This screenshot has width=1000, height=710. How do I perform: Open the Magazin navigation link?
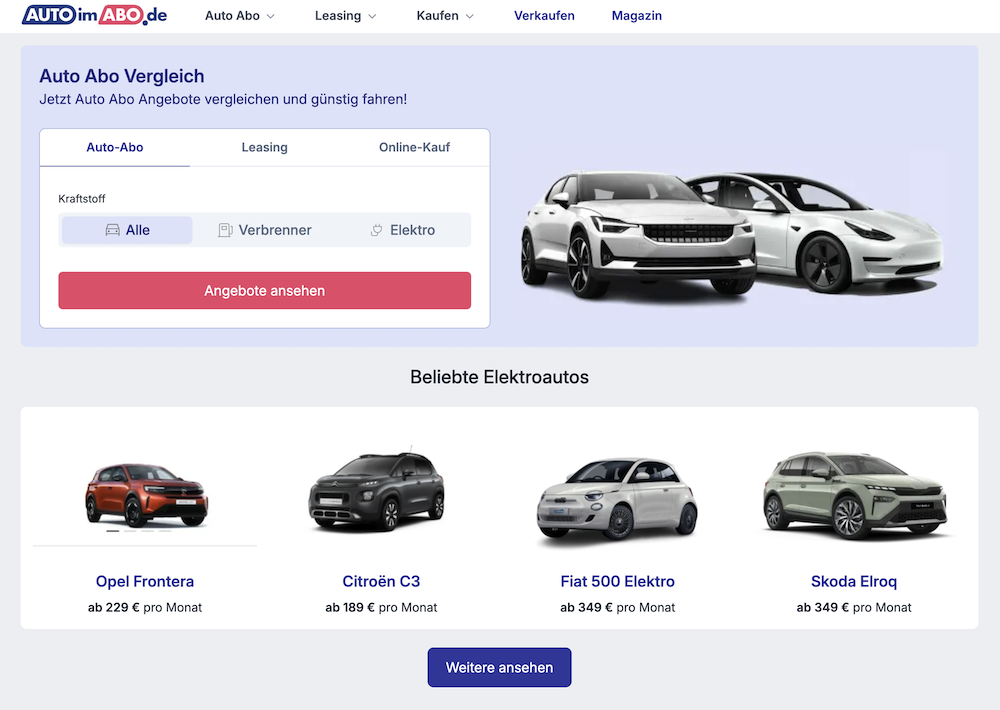pyautogui.click(x=636, y=16)
